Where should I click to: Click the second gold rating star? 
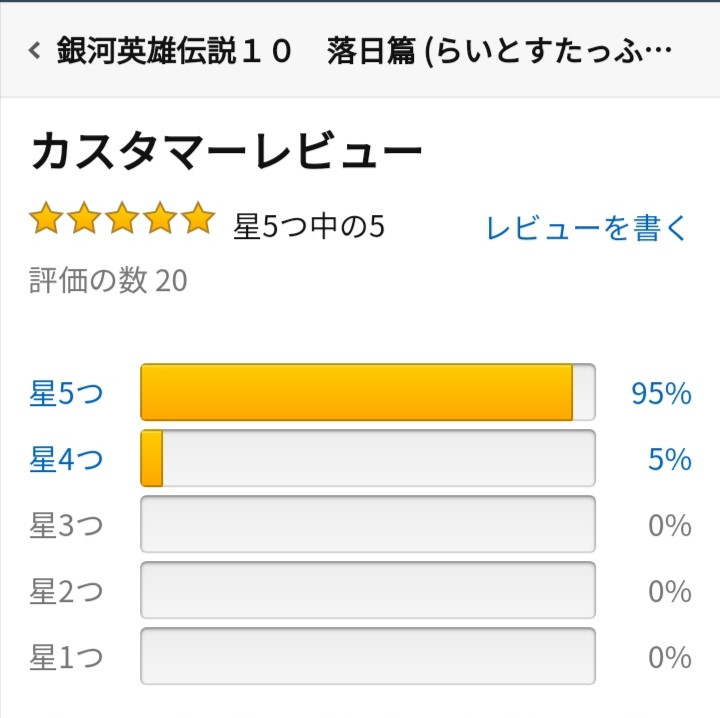84,218
